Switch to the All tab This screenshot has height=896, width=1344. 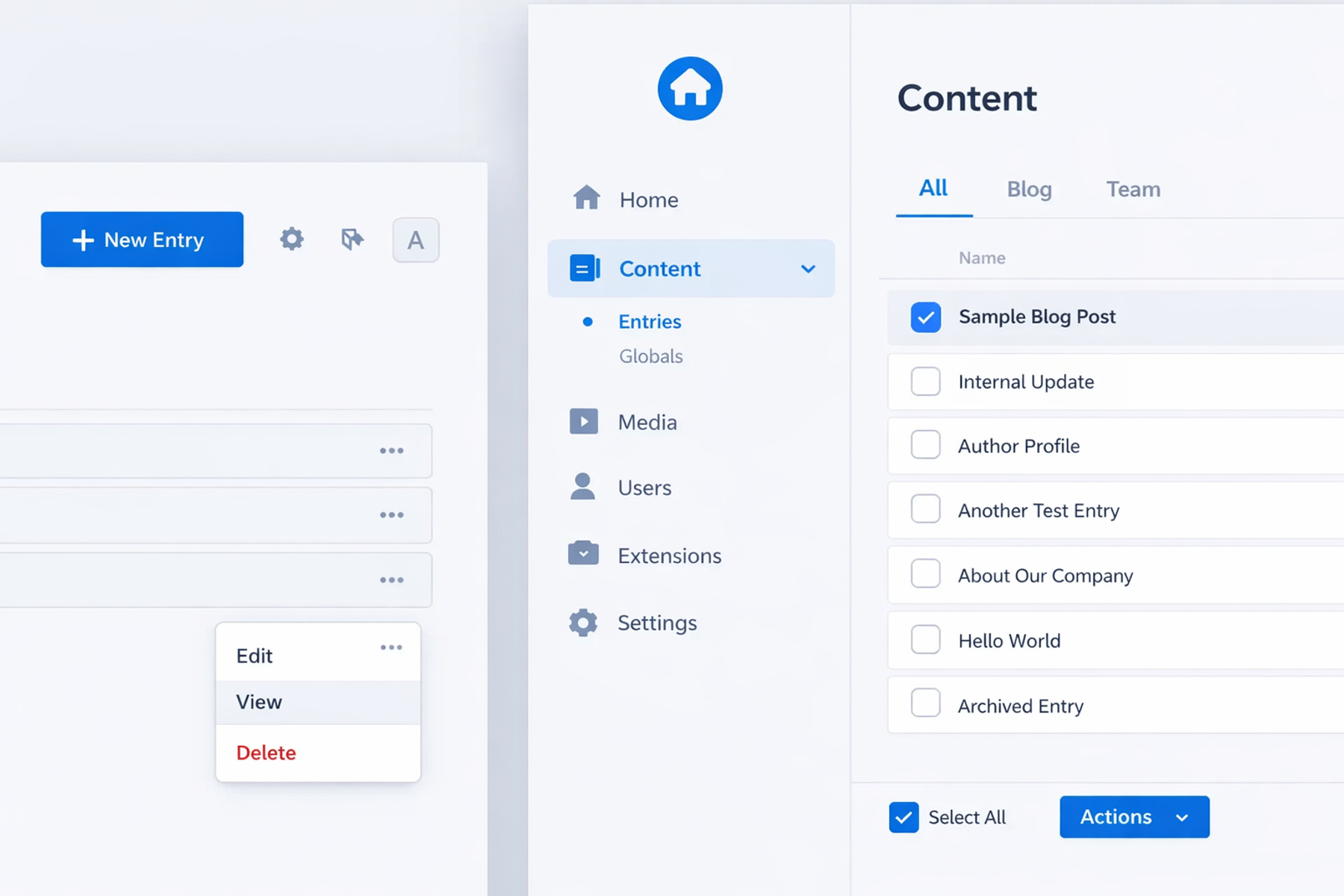[933, 188]
